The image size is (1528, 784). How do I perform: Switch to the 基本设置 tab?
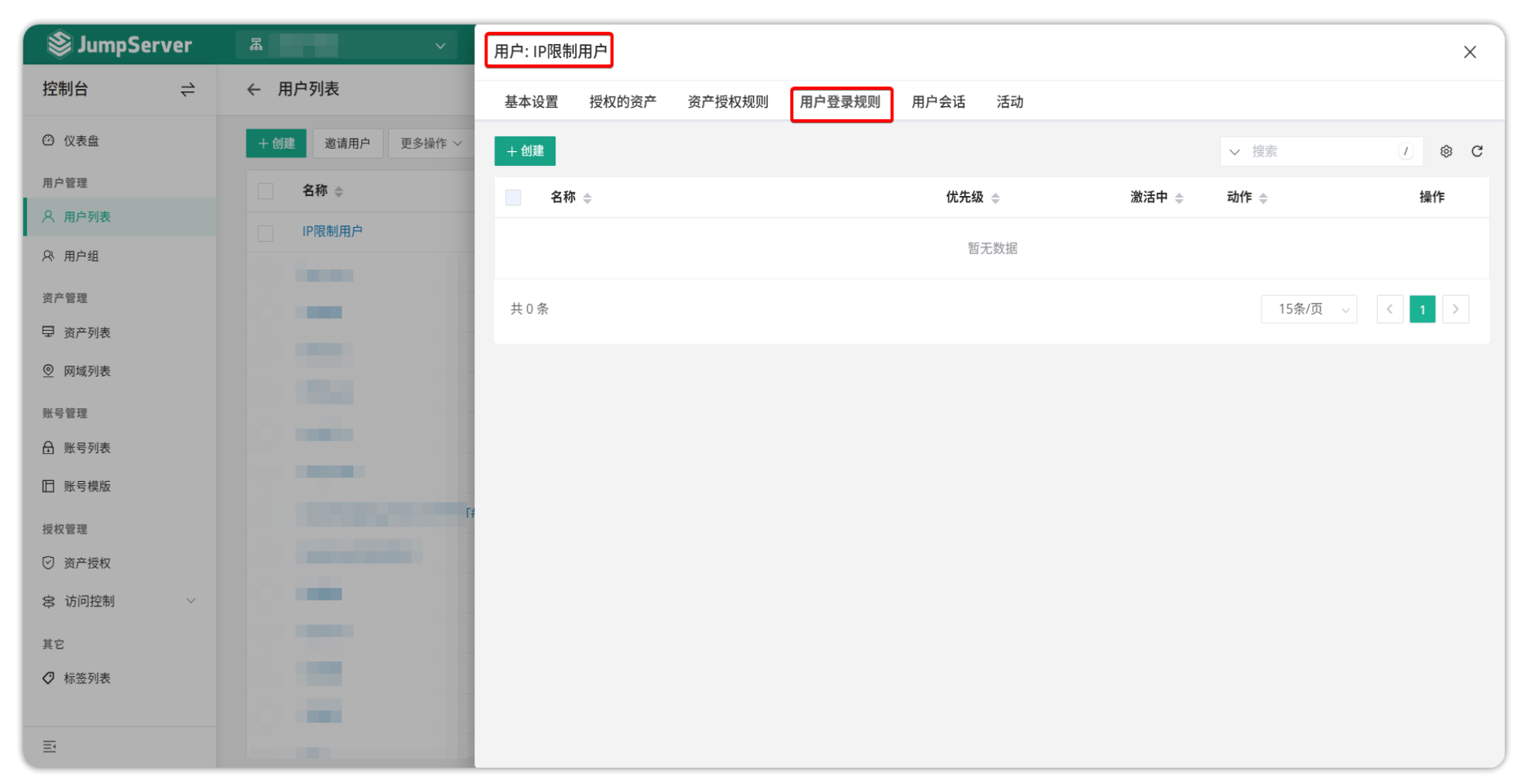click(531, 102)
